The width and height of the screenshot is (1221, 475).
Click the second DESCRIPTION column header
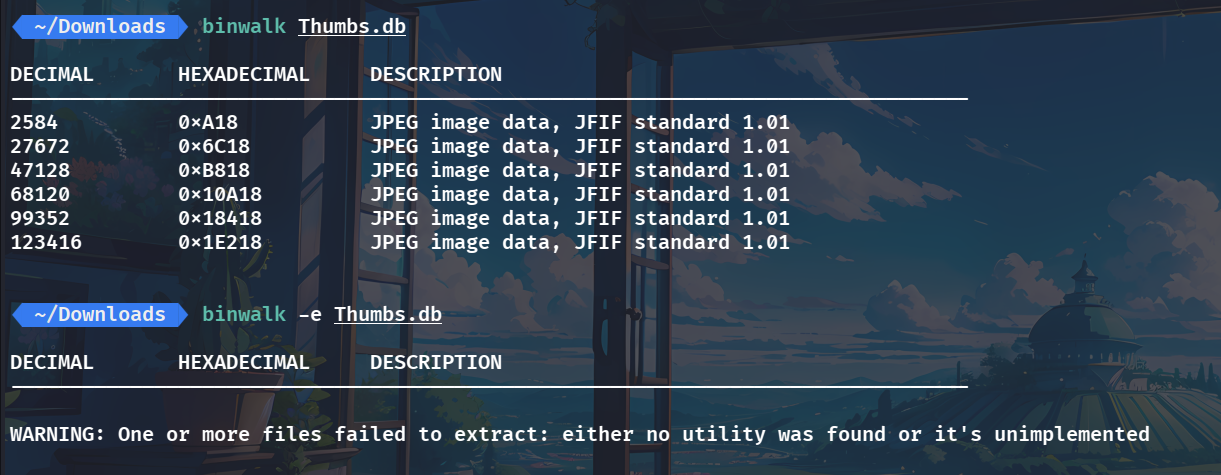pos(436,363)
